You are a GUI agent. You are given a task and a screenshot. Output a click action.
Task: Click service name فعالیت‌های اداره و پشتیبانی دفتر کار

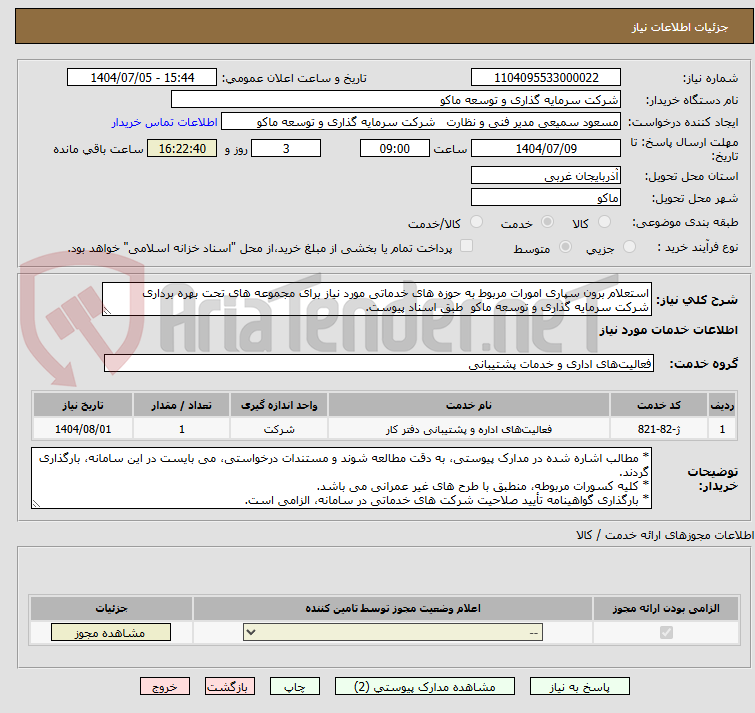click(469, 429)
